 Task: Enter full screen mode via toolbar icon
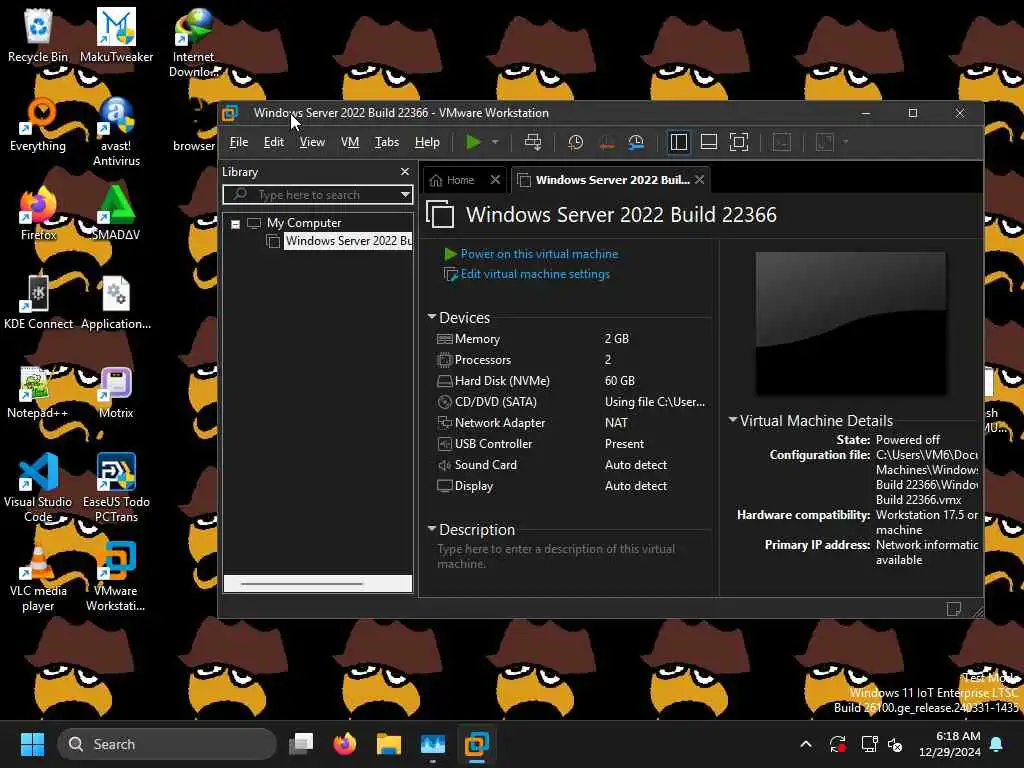tap(739, 142)
